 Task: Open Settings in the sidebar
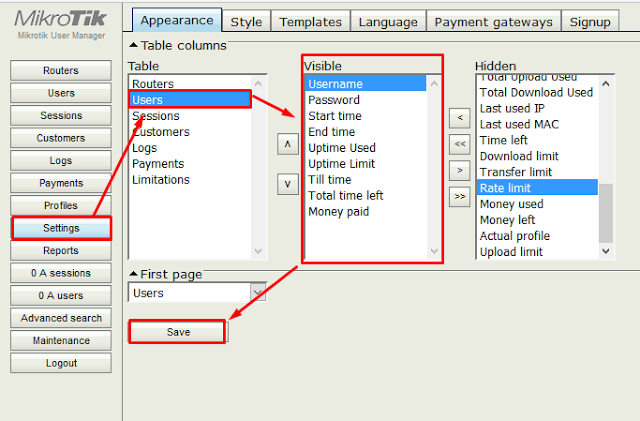61,228
